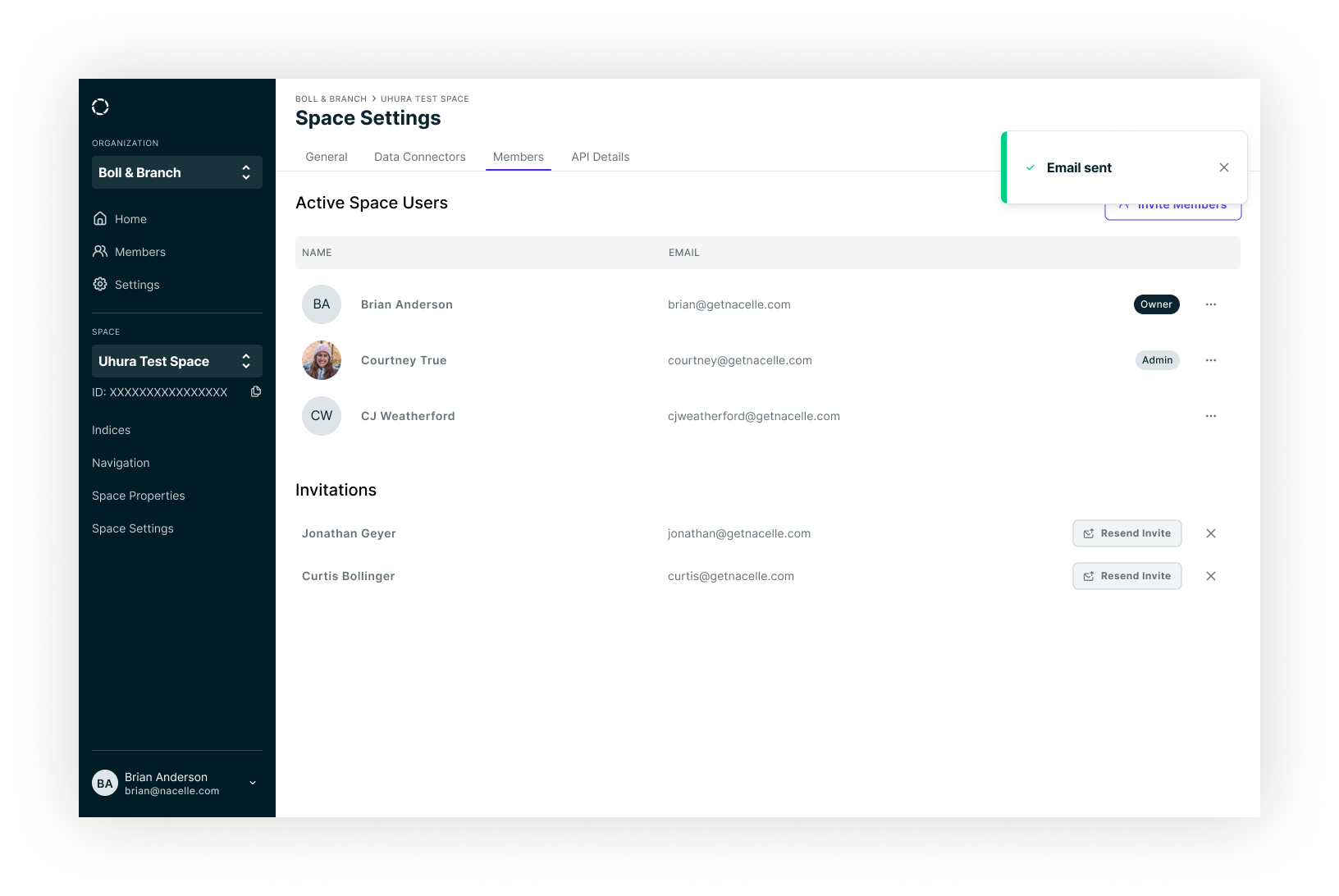Click the name Curtis Bollinger
1339x896 pixels.
click(349, 576)
